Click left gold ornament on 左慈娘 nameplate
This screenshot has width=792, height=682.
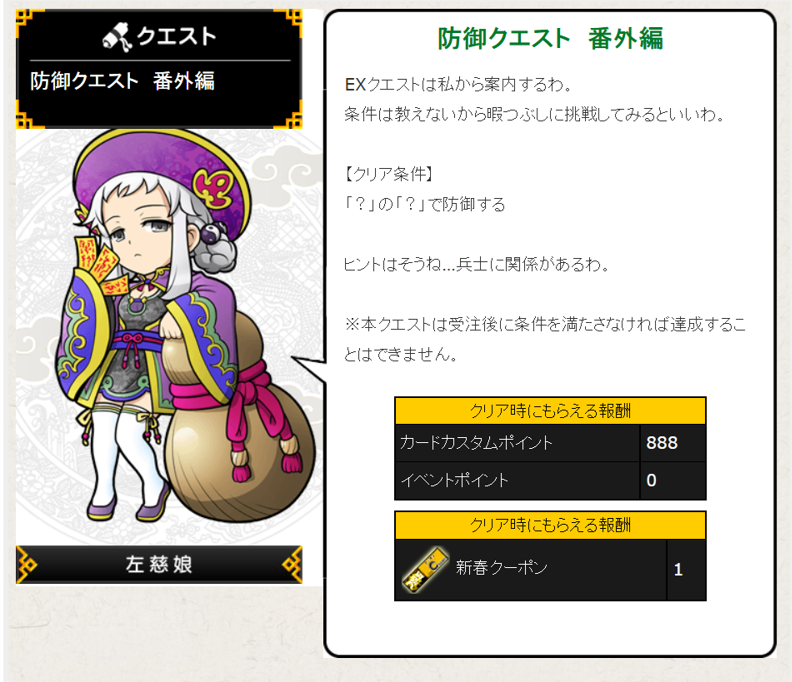point(27,564)
